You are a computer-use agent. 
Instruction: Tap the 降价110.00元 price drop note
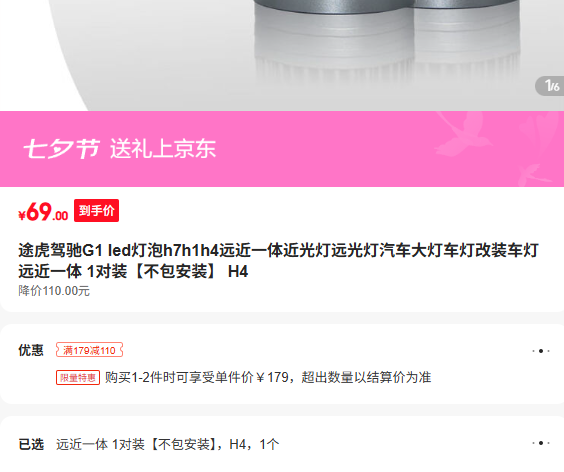click(x=54, y=291)
